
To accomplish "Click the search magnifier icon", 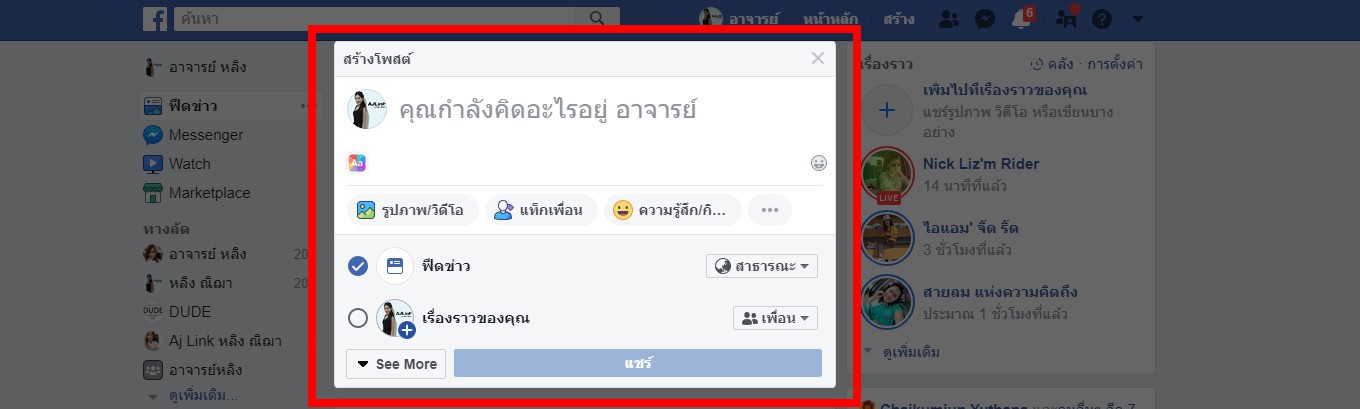I will click(597, 19).
